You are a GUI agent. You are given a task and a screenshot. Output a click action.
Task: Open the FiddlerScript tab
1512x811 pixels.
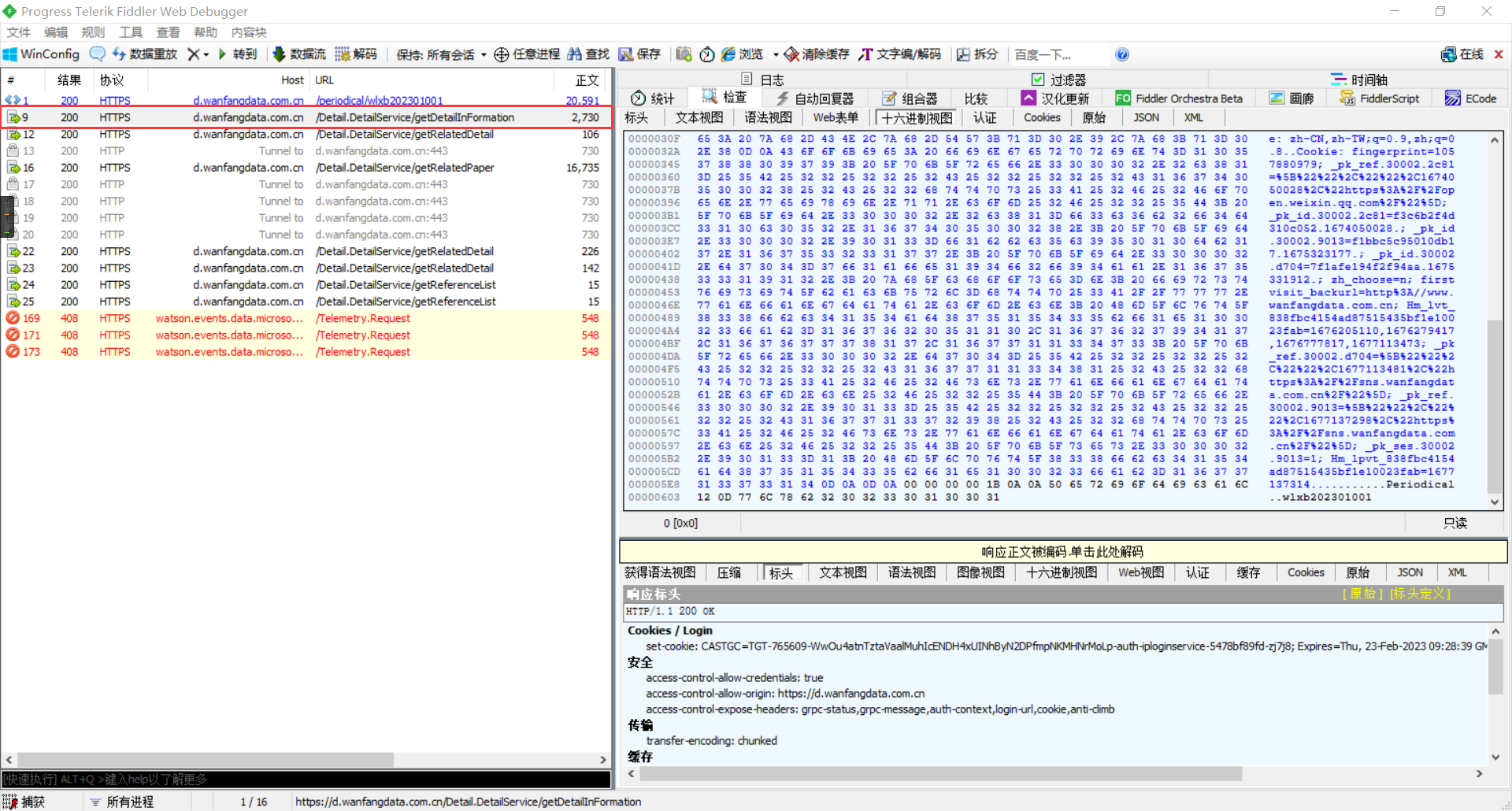coord(1380,98)
